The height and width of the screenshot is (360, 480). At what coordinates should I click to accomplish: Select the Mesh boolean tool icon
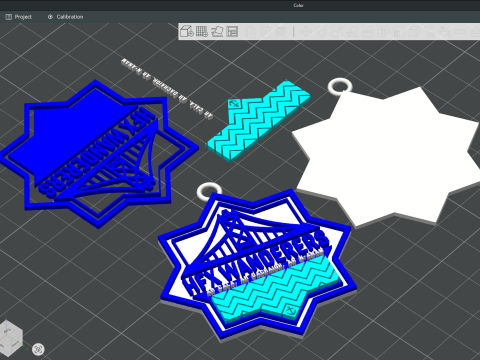point(383,32)
